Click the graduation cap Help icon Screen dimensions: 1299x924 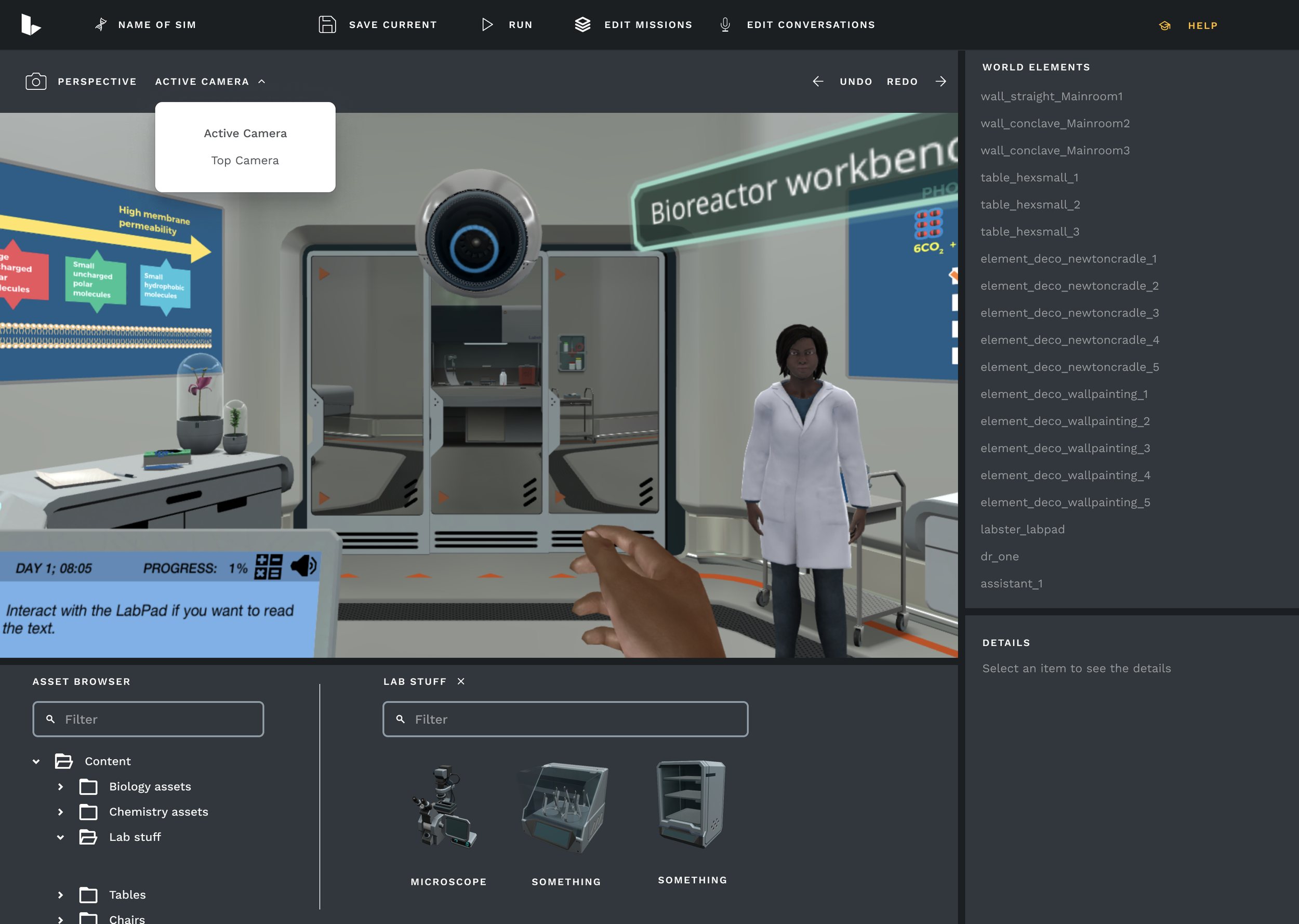[x=1165, y=25]
